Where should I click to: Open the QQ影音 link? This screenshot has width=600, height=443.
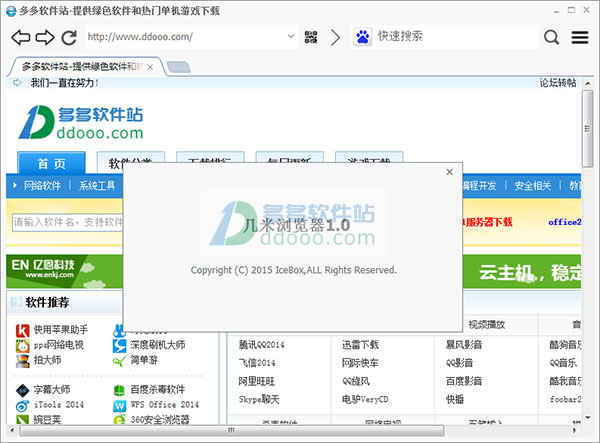point(459,363)
